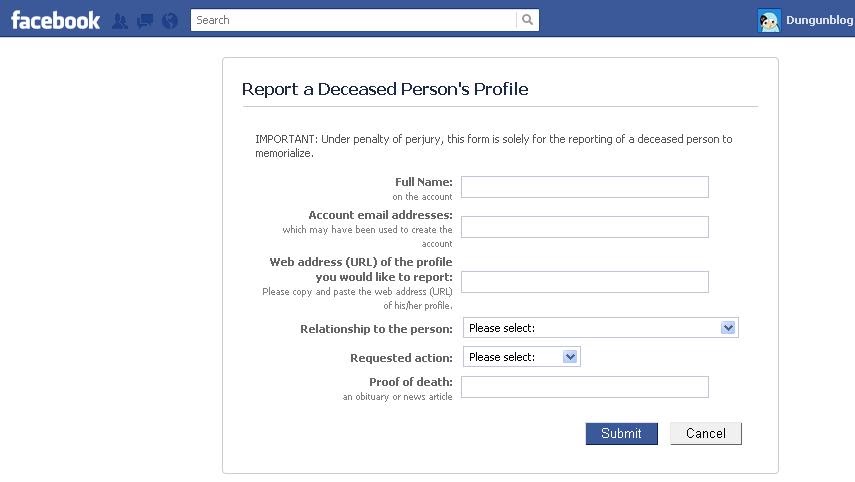Image resolution: width=855 pixels, height=482 pixels.
Task: Open the messages icon
Action: 145,21
